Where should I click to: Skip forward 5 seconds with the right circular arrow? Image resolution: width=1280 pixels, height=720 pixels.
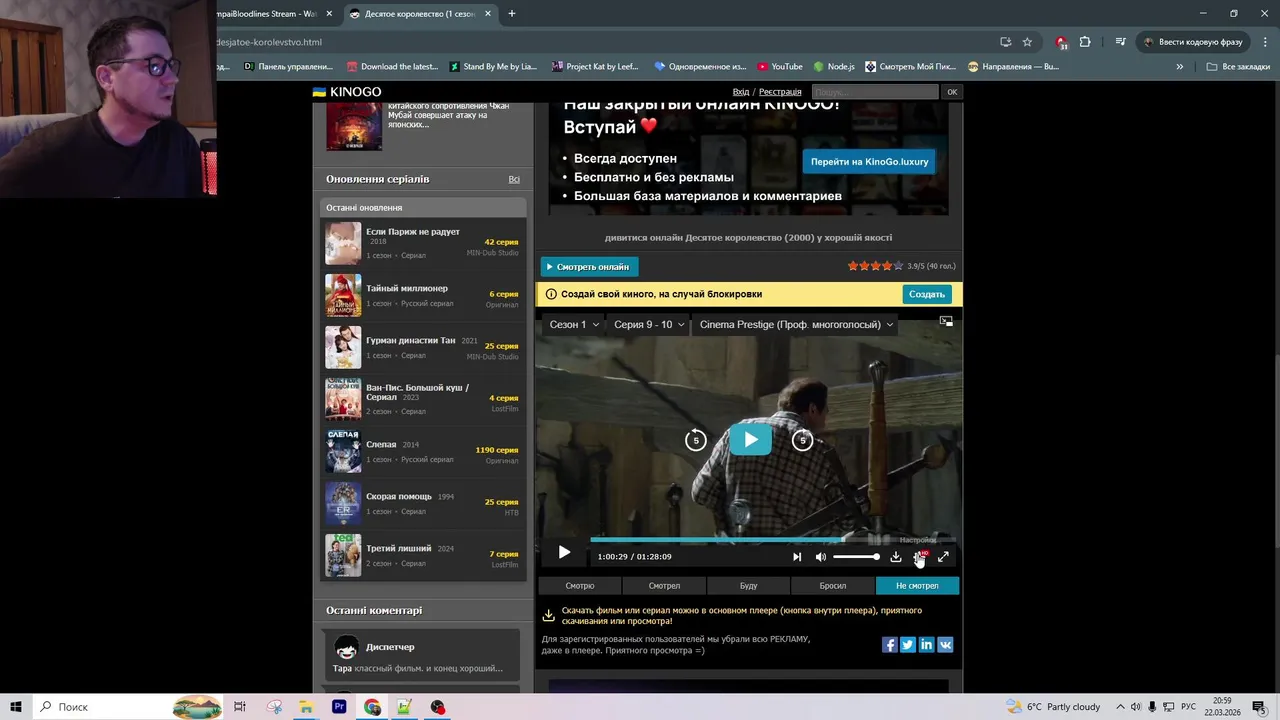click(802, 440)
